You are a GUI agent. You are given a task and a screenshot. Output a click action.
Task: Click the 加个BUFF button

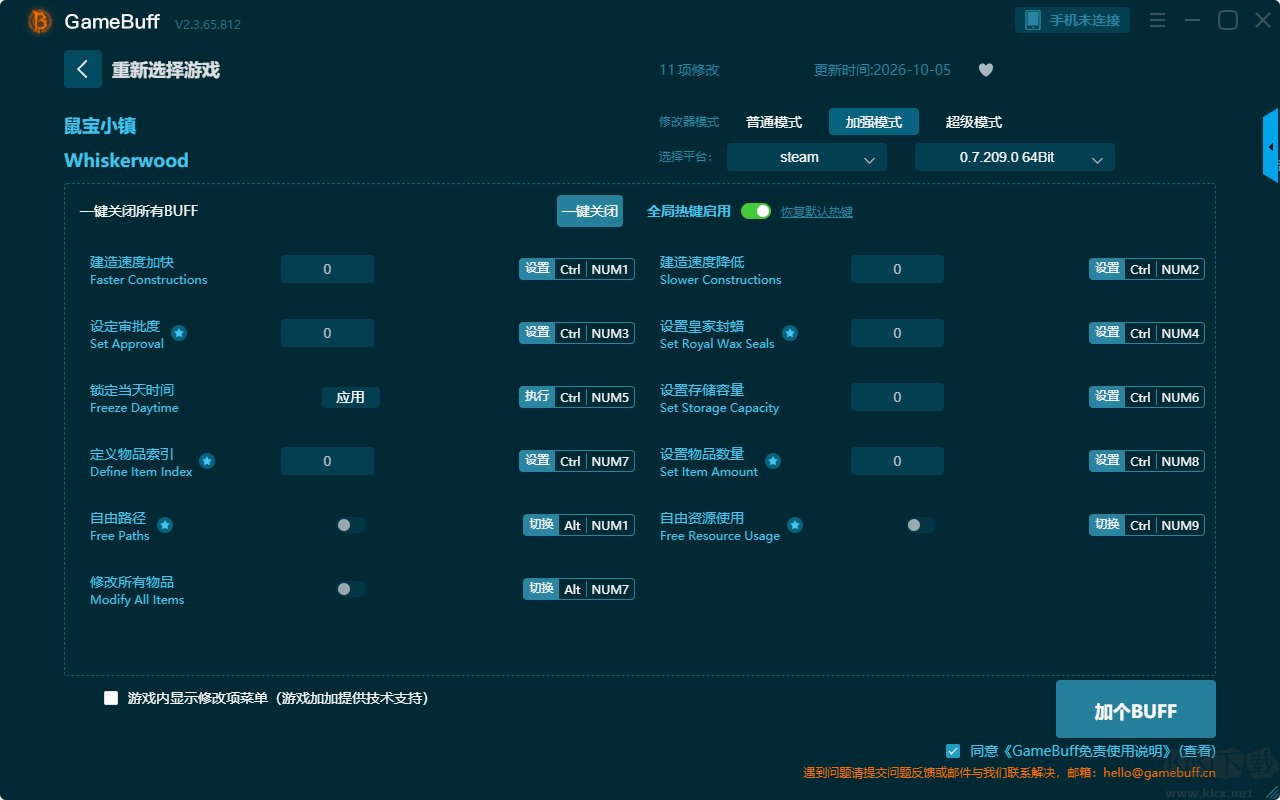pyautogui.click(x=1136, y=709)
